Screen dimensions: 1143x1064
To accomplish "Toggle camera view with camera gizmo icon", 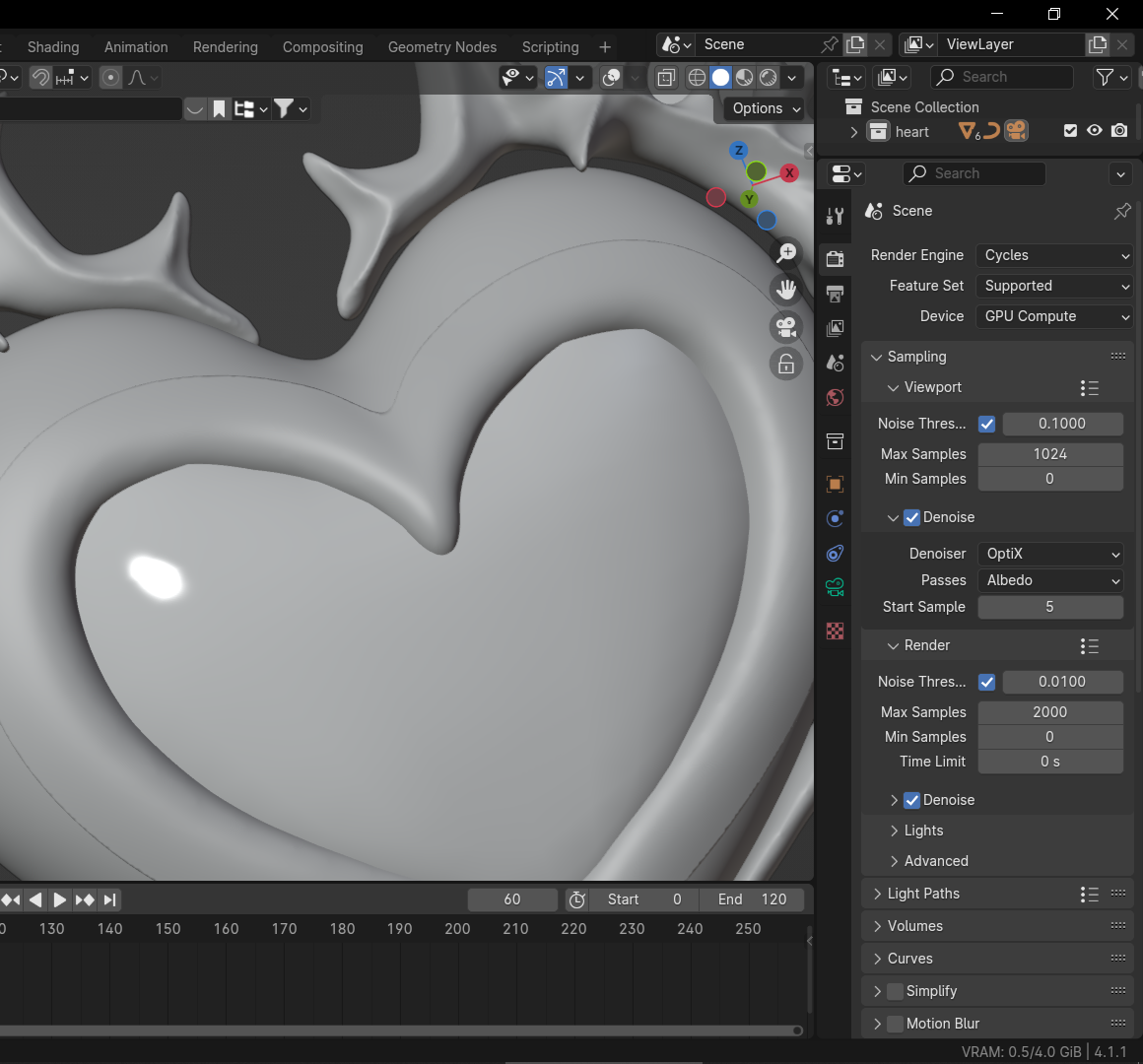I will pyautogui.click(x=786, y=327).
